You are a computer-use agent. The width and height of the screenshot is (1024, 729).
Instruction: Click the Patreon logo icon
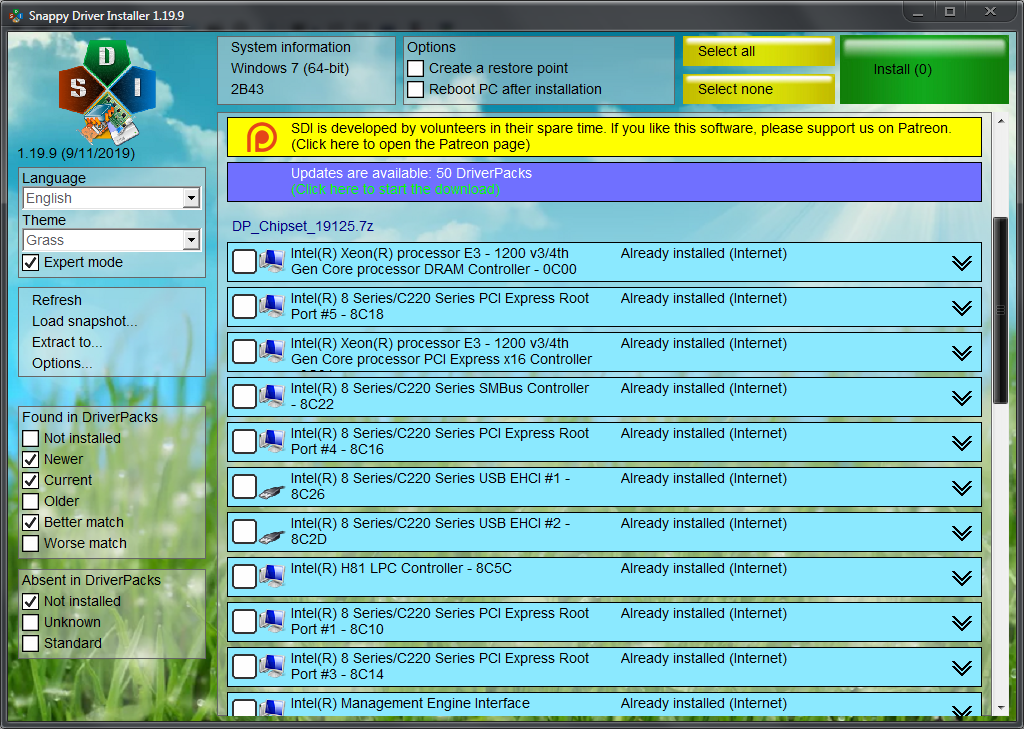coord(261,137)
